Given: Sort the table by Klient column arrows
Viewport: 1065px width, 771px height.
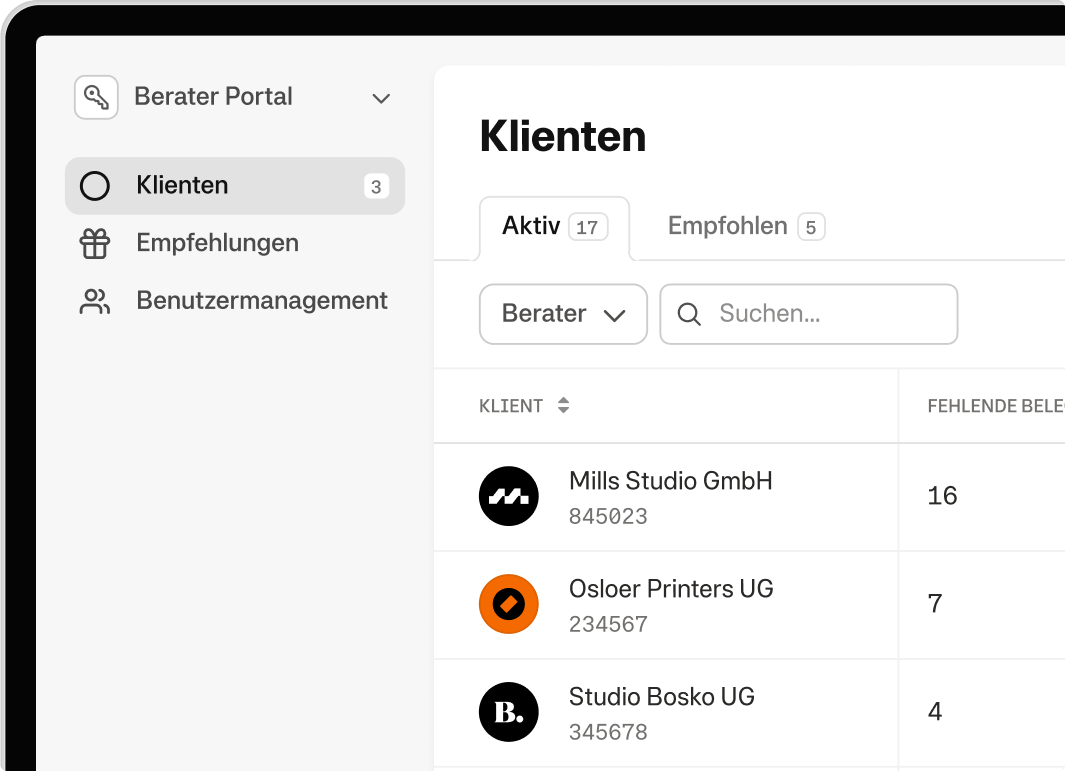Looking at the screenshot, I should click(564, 406).
